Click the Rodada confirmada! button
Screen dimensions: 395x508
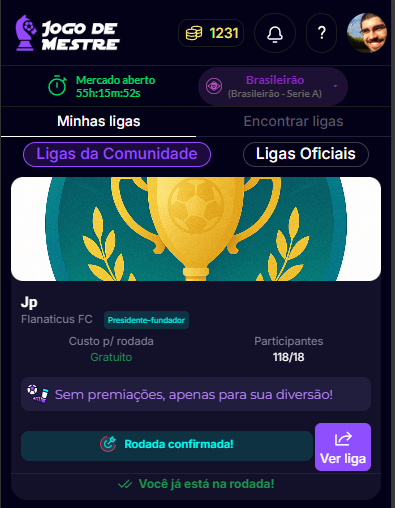coord(167,446)
